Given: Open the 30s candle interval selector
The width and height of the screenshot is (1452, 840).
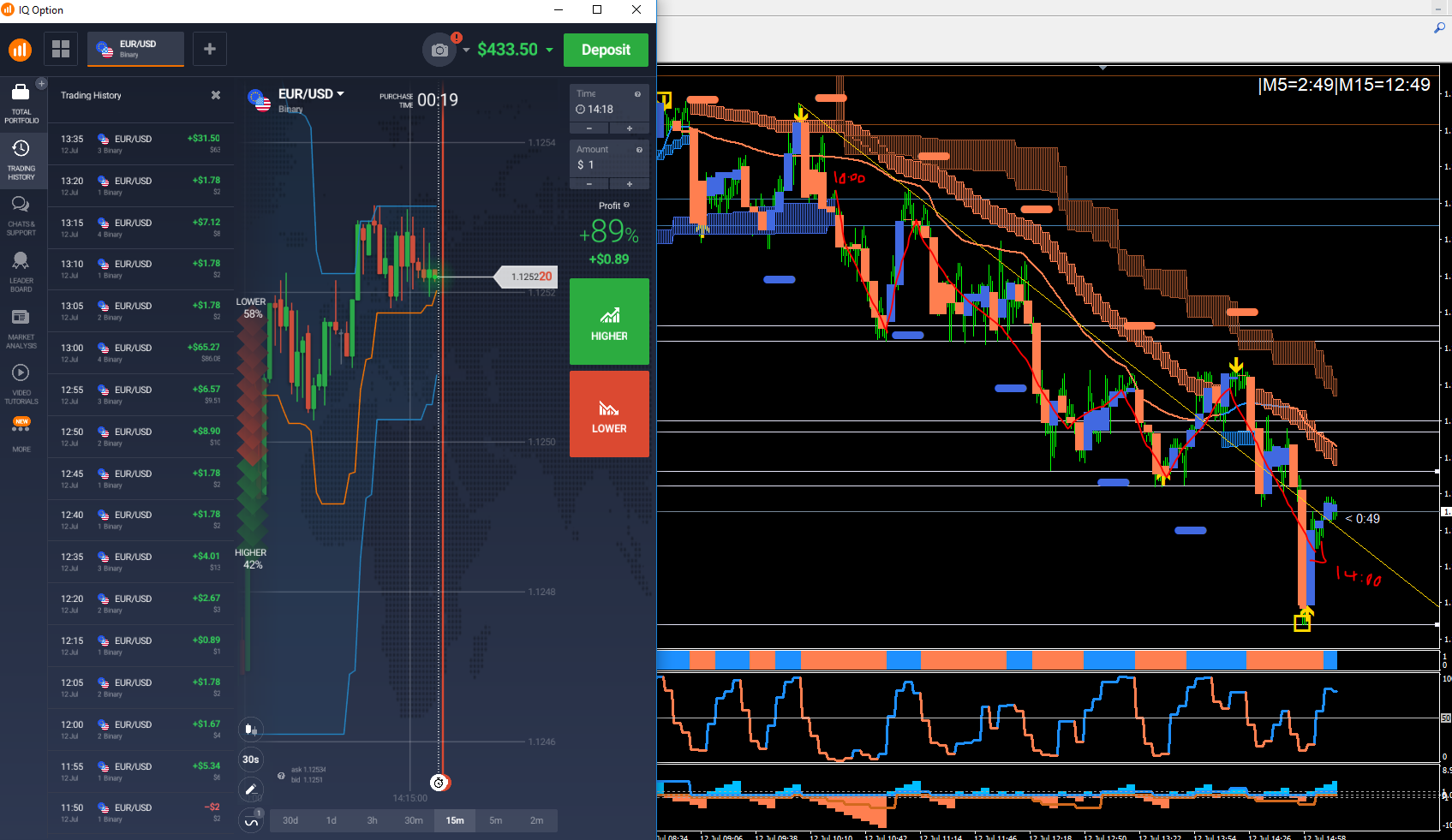Looking at the screenshot, I should click(251, 760).
